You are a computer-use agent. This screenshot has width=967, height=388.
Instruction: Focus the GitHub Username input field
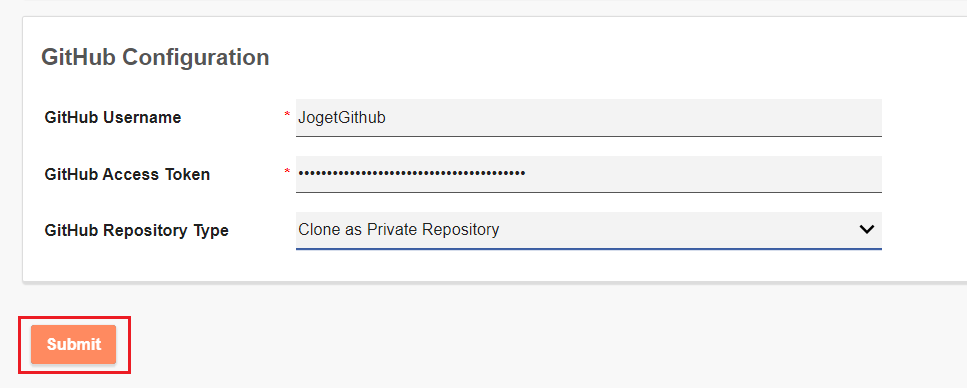pos(588,117)
